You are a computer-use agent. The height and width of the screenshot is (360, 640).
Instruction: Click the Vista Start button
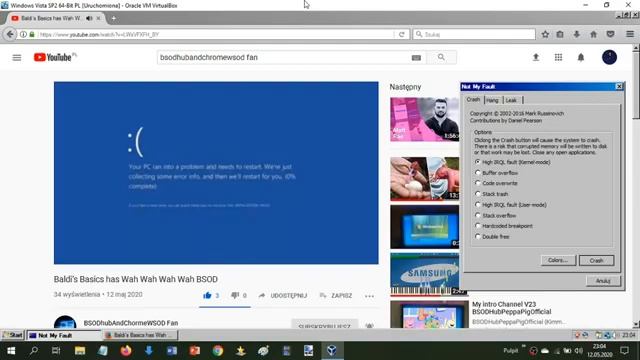pos(12,336)
